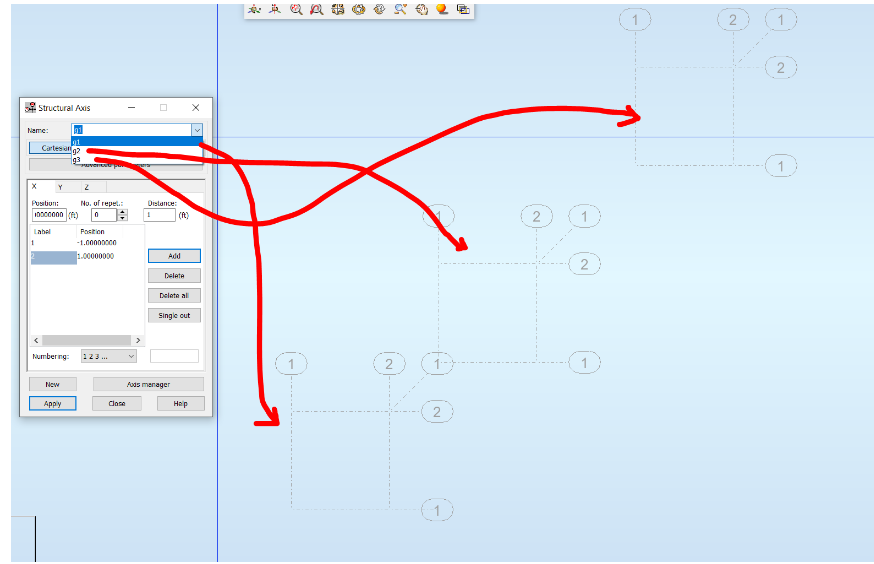
Task: Select the pan hand tool
Action: [x=421, y=9]
